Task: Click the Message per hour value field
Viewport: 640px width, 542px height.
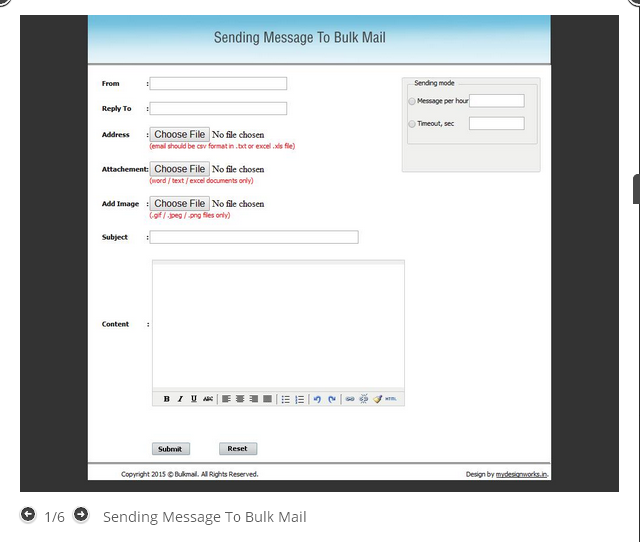Action: click(x=497, y=101)
